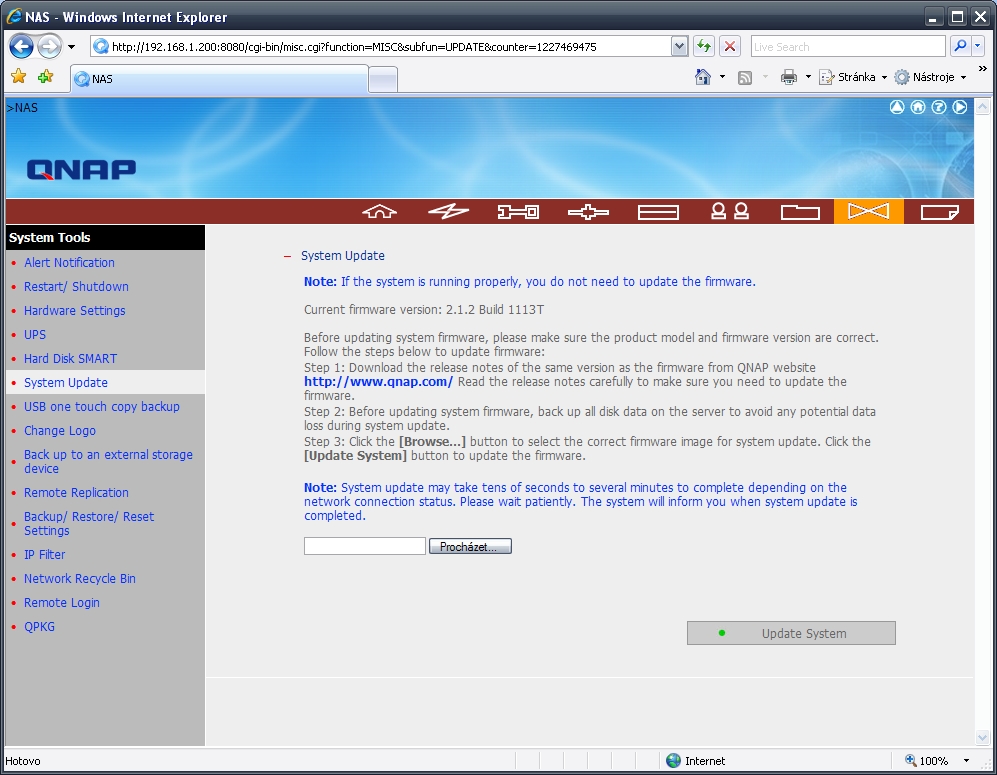Select the NAS browser tab
The width and height of the screenshot is (997, 775).
coord(219,79)
